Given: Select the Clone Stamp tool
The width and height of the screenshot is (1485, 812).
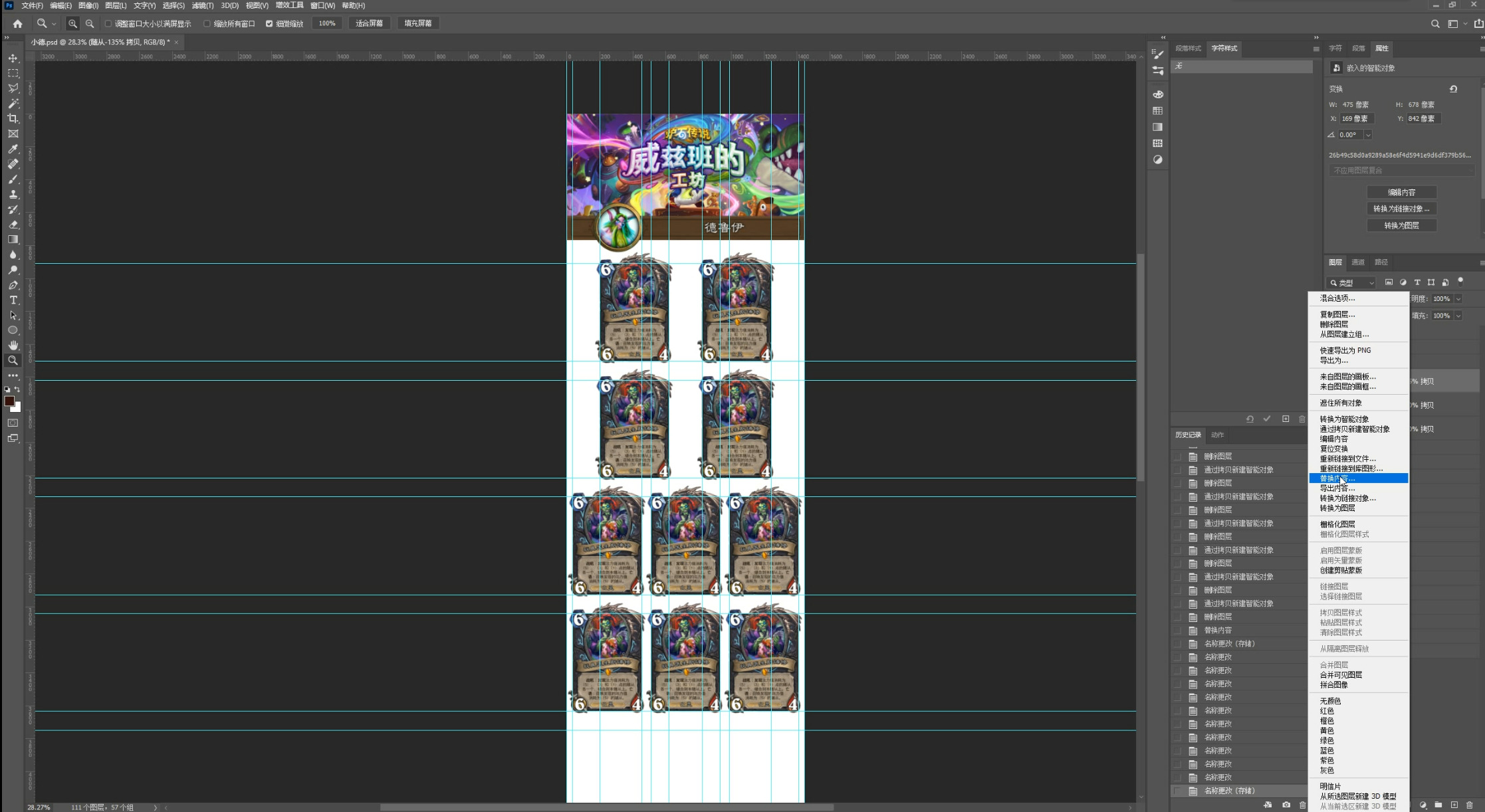Looking at the screenshot, I should pyautogui.click(x=13, y=194).
